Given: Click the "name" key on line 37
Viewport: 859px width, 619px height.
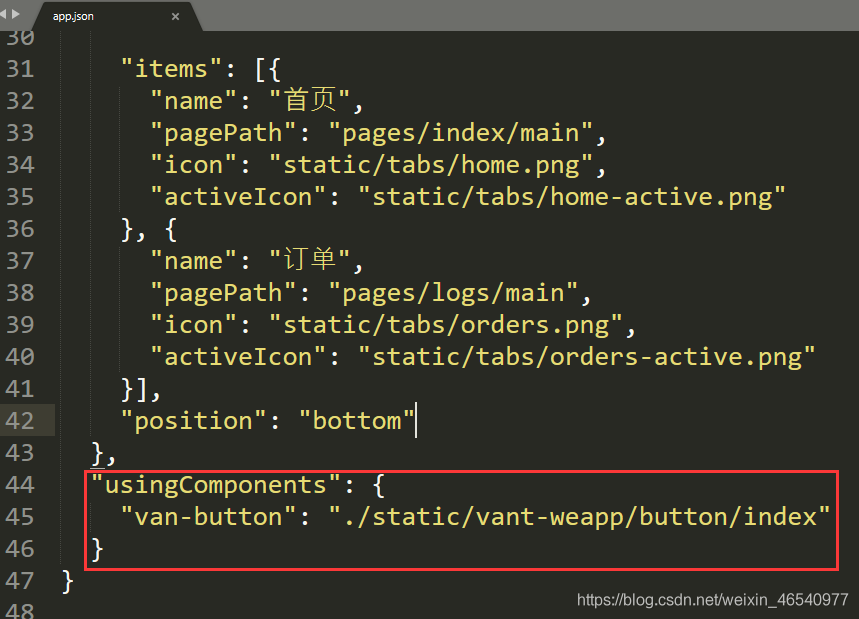Looking at the screenshot, I should pos(193,261).
